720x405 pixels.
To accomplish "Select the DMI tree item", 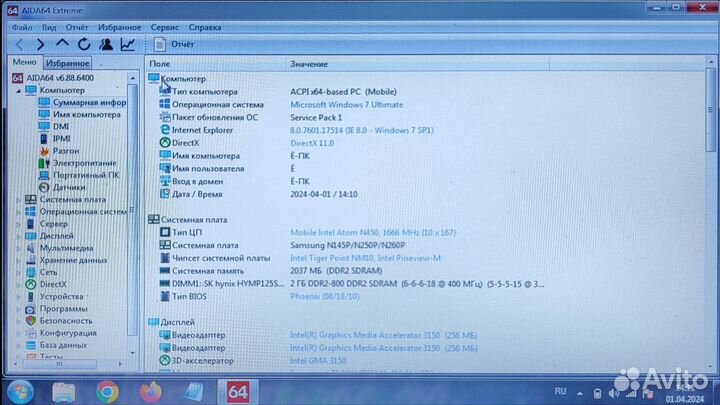I will click(x=61, y=126).
